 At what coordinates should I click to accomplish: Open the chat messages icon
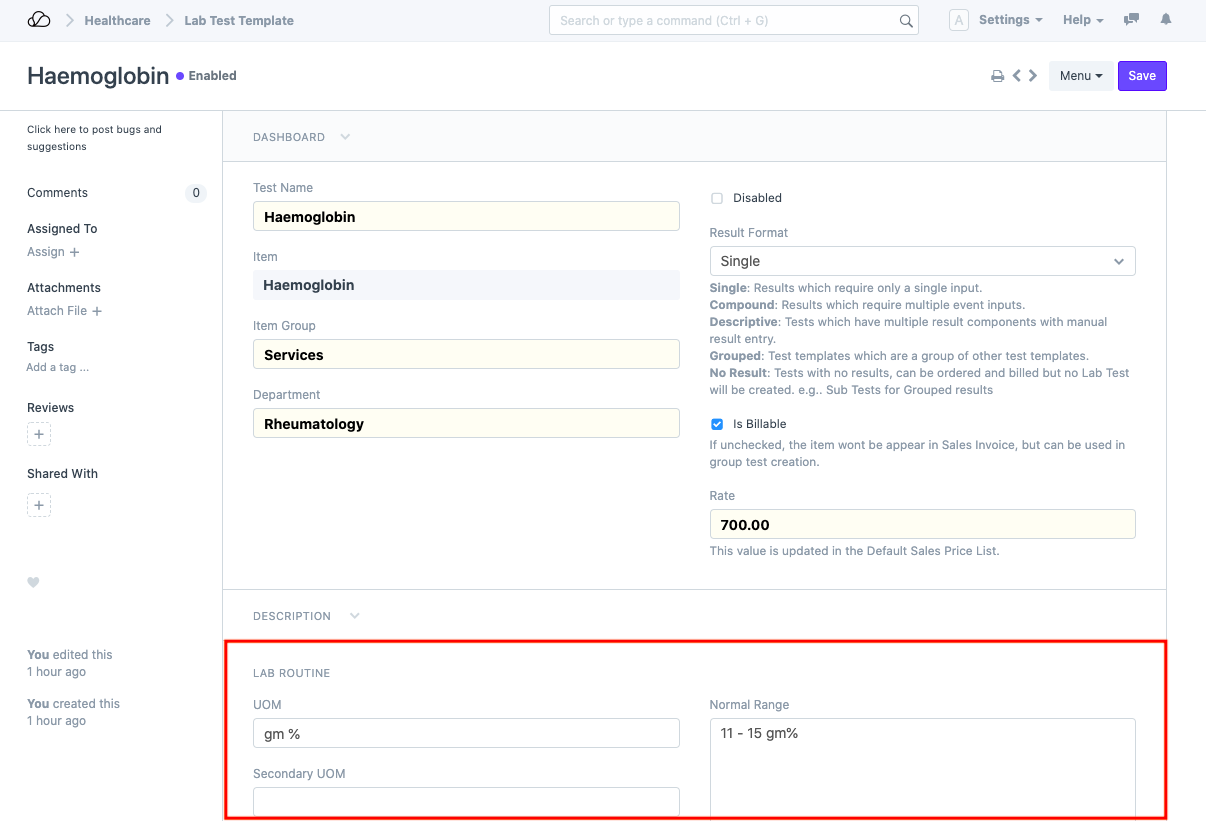click(x=1131, y=20)
